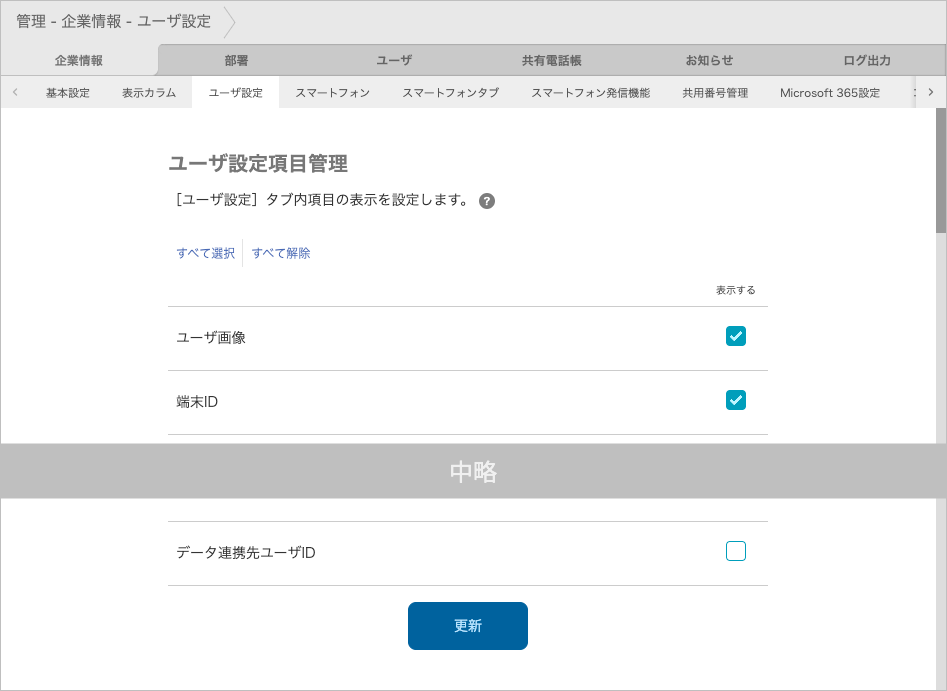The image size is (947, 691).
Task: Go to Microsoft 365設定 sub-tab
Action: click(830, 93)
